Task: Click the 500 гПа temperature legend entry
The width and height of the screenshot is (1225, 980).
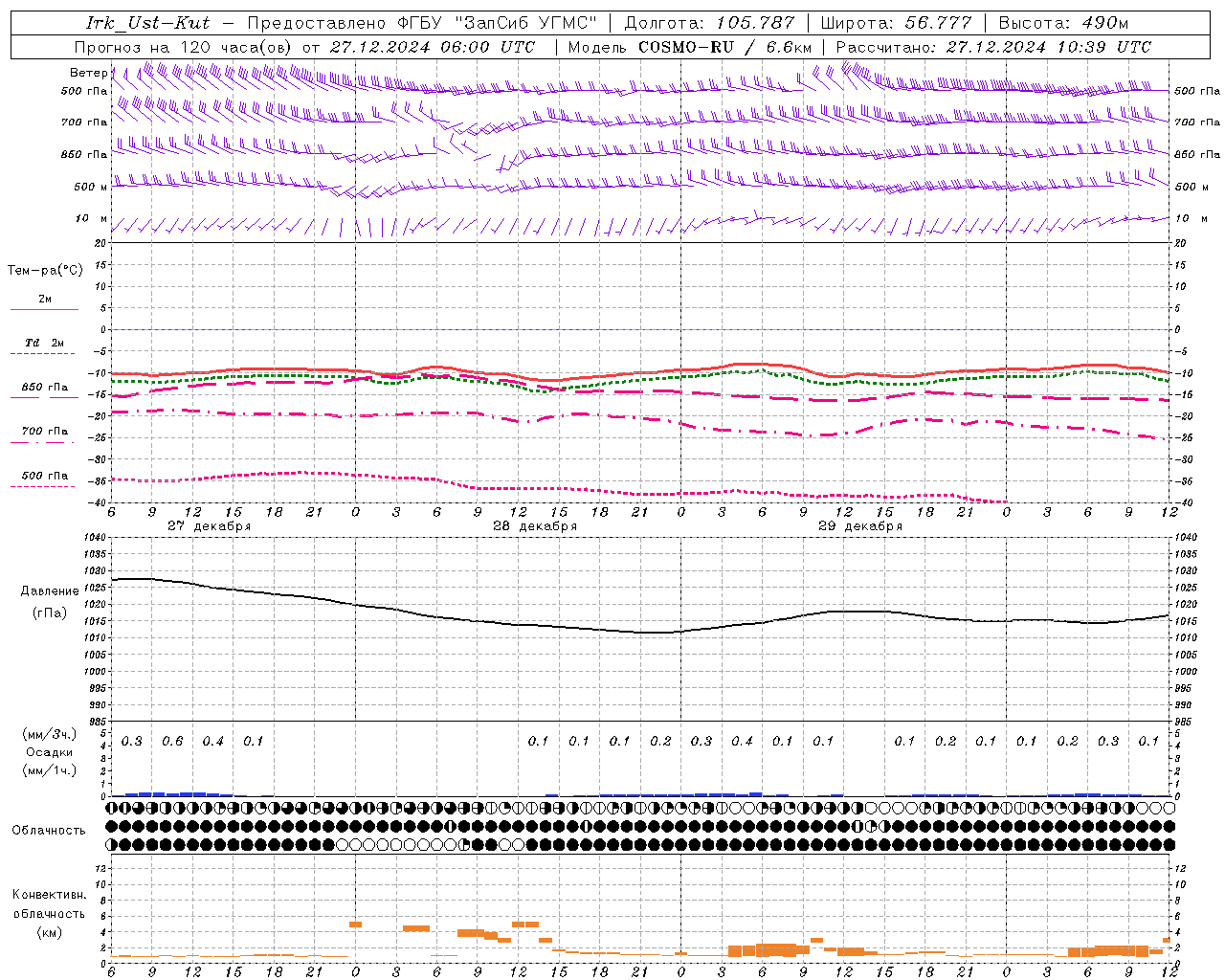Action: [x=45, y=476]
